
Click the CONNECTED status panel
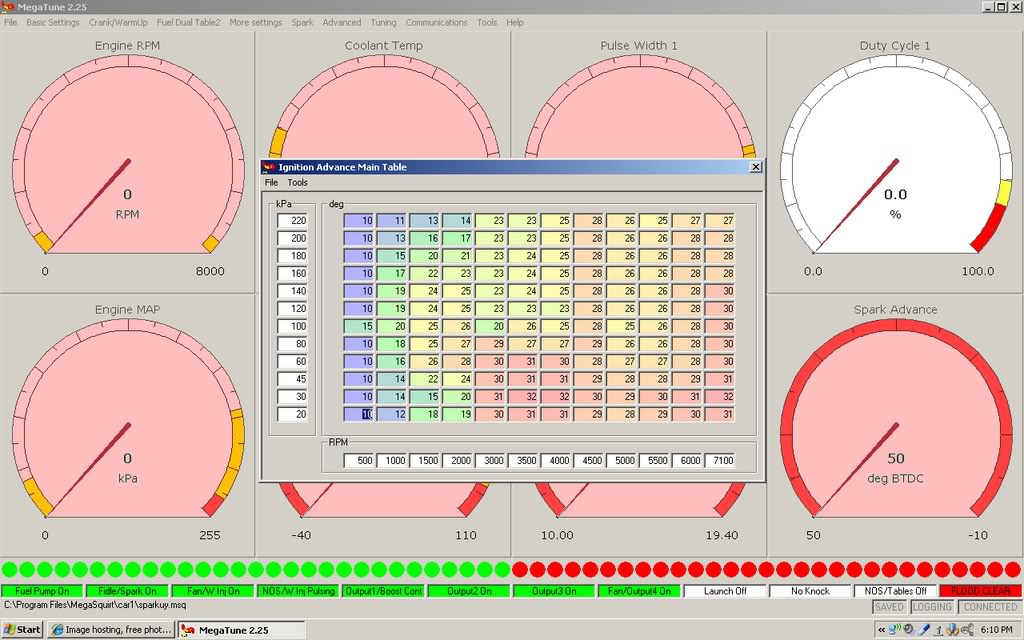(x=990, y=607)
